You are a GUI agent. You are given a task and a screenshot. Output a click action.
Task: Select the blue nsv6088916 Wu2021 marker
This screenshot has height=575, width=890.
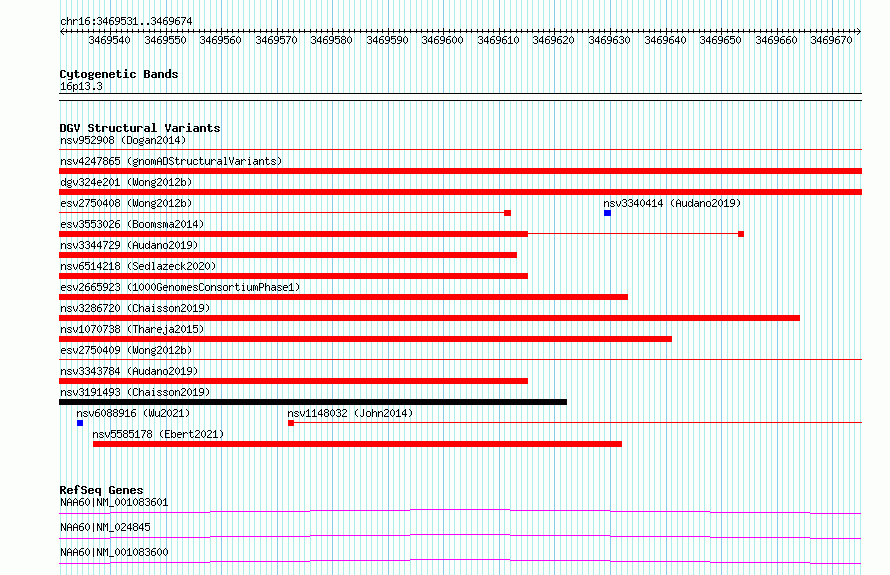point(80,423)
